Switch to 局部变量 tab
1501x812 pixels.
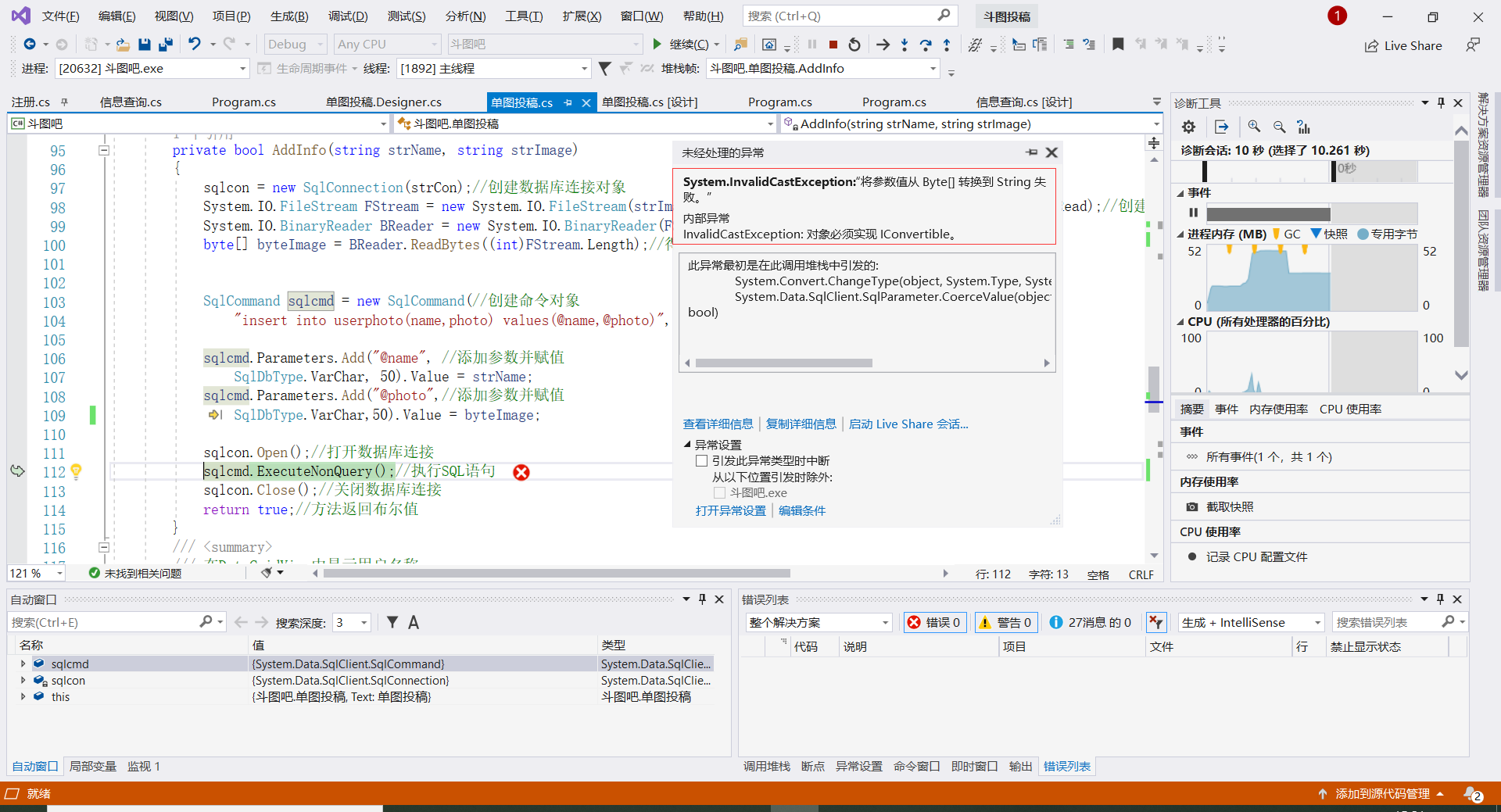[92, 767]
